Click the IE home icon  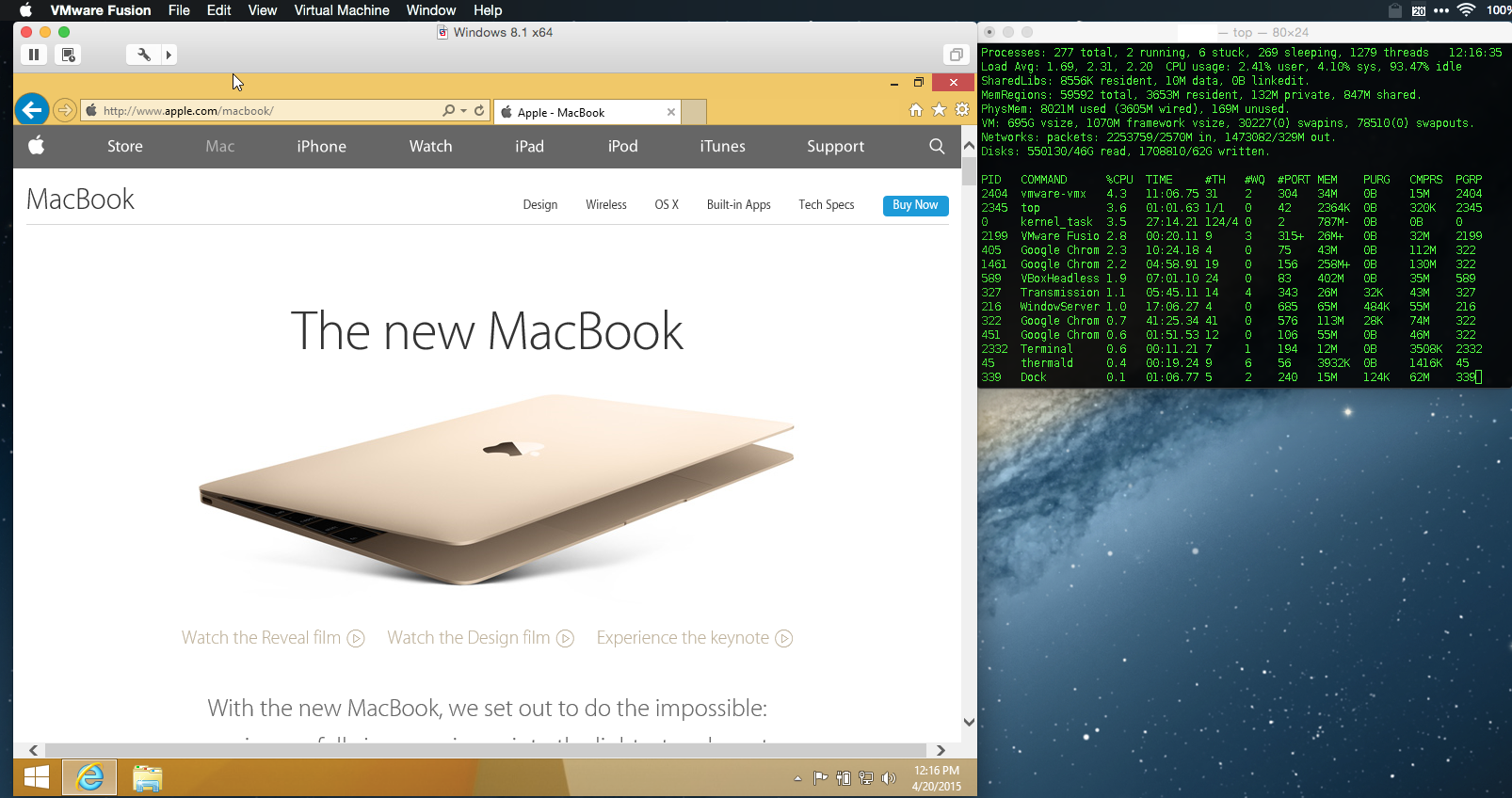pos(916,110)
